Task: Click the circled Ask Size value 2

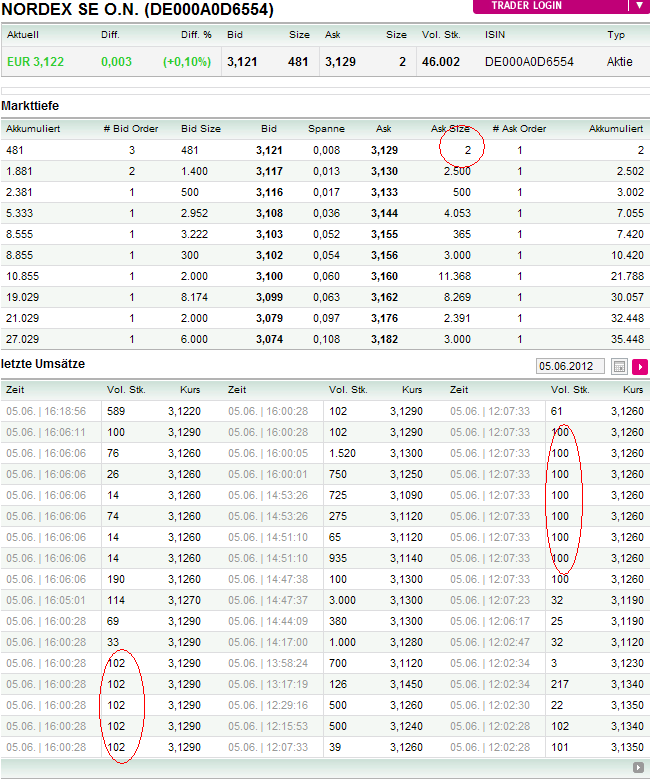Action: [466, 150]
